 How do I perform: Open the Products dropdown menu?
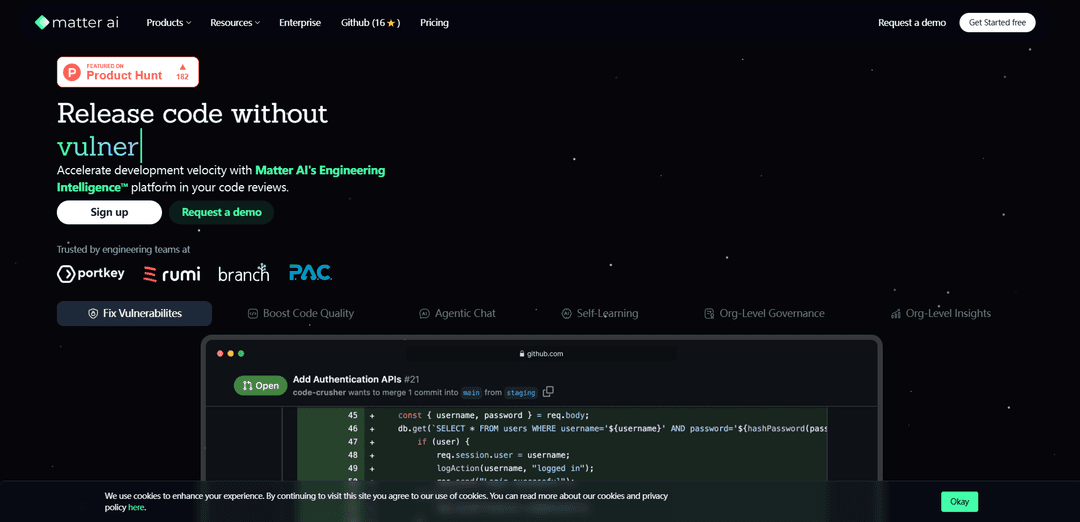click(x=169, y=23)
